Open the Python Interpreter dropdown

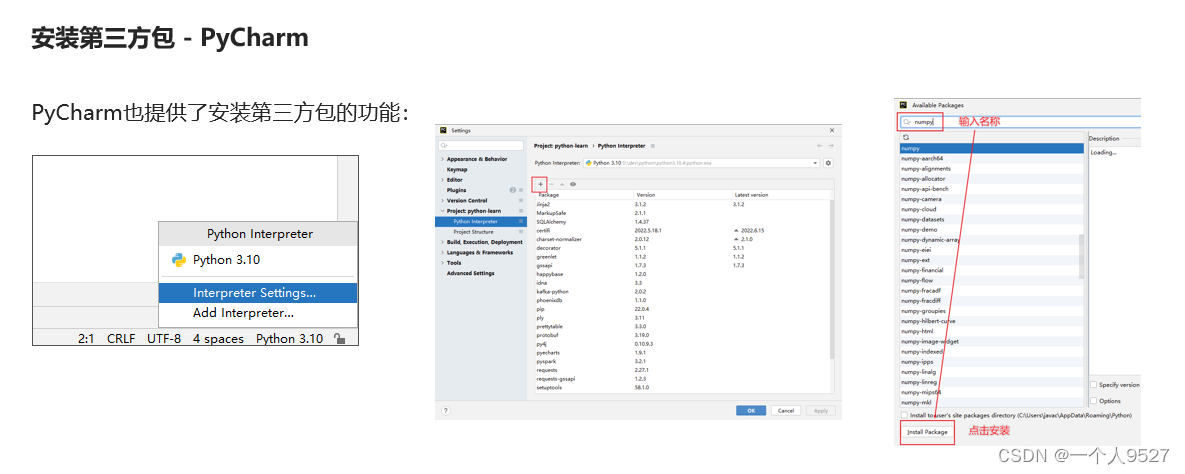coord(701,163)
